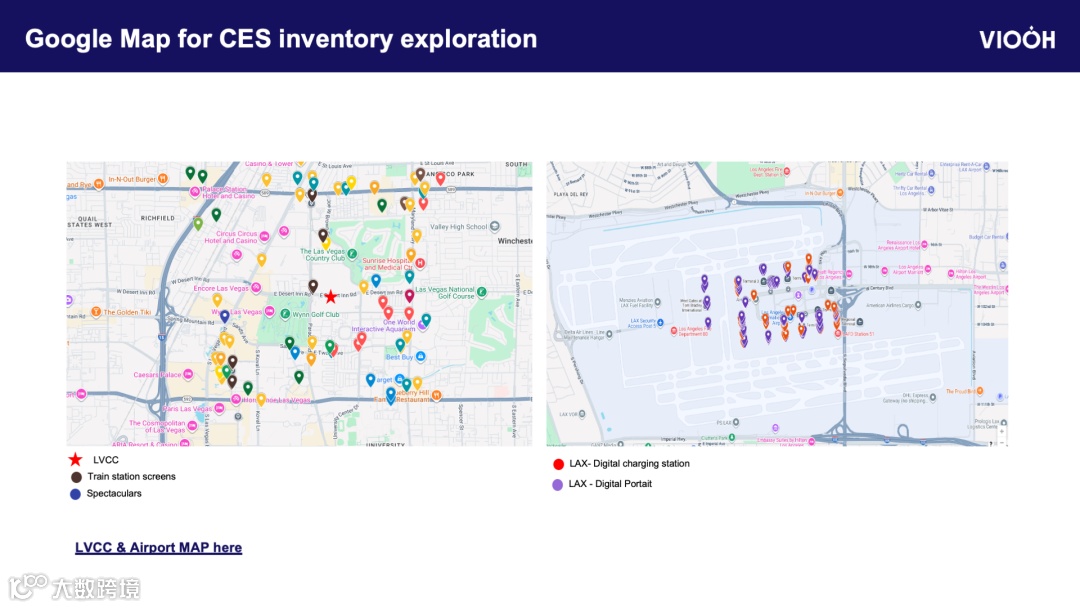Click the In-N-Out Burger restaurant icon on Las Vegas map
The width and height of the screenshot is (1080, 608).
(x=163, y=179)
